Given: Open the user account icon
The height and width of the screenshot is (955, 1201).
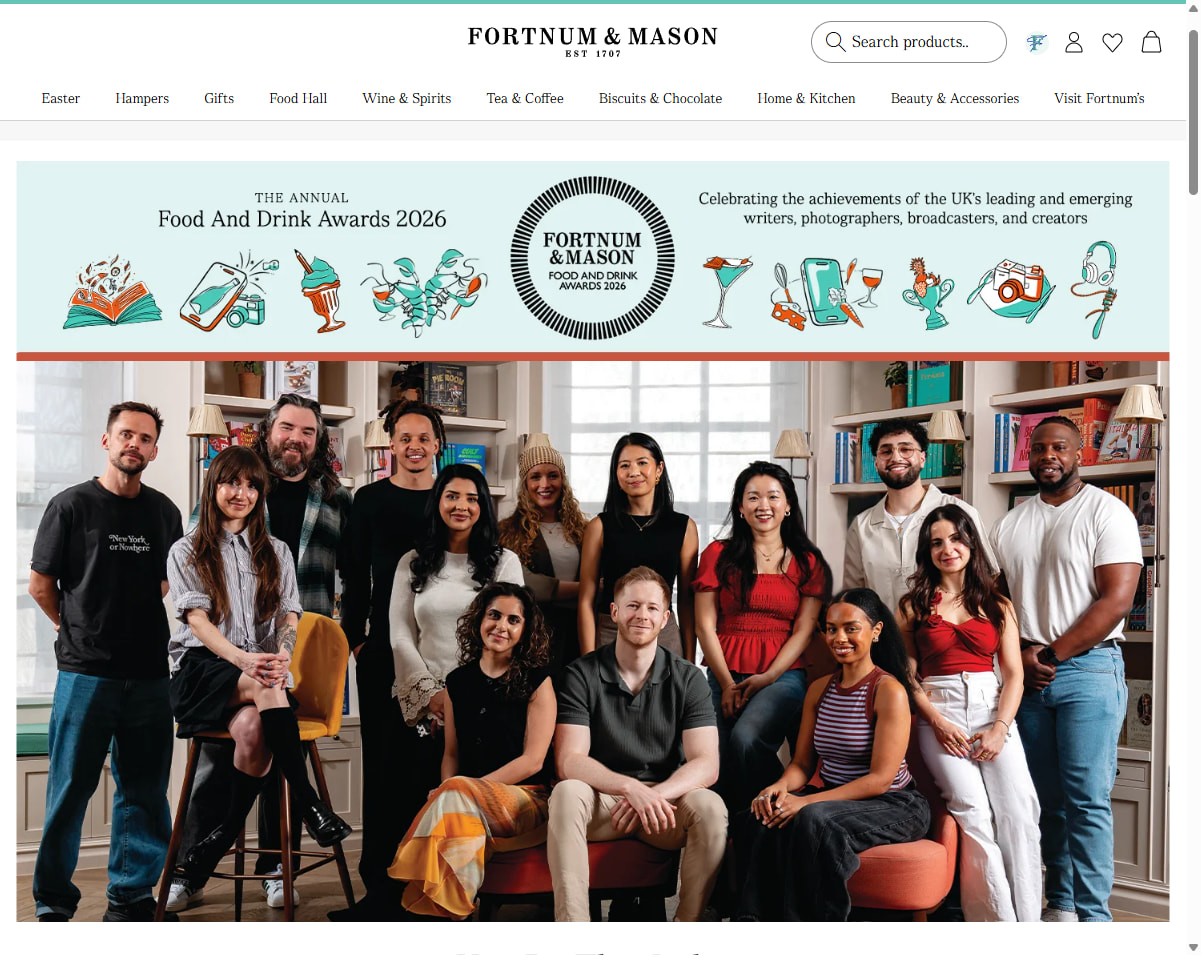Looking at the screenshot, I should pyautogui.click(x=1074, y=42).
